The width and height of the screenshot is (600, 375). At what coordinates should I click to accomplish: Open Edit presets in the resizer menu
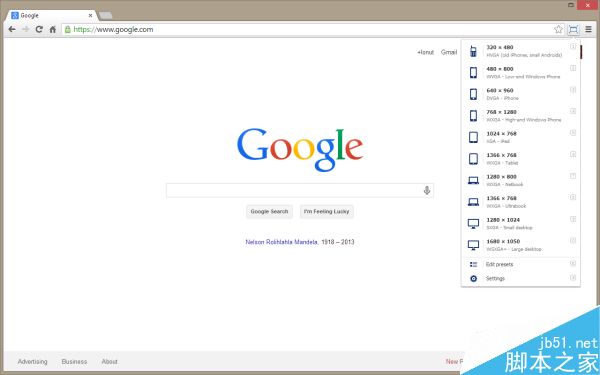tap(520, 264)
